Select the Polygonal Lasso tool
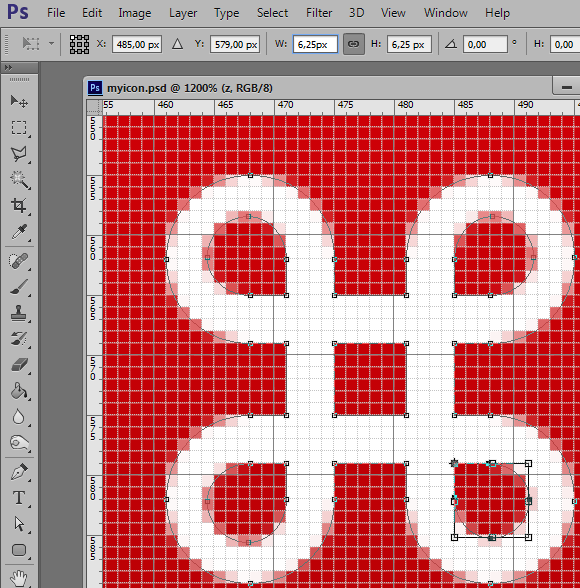 click(19, 154)
